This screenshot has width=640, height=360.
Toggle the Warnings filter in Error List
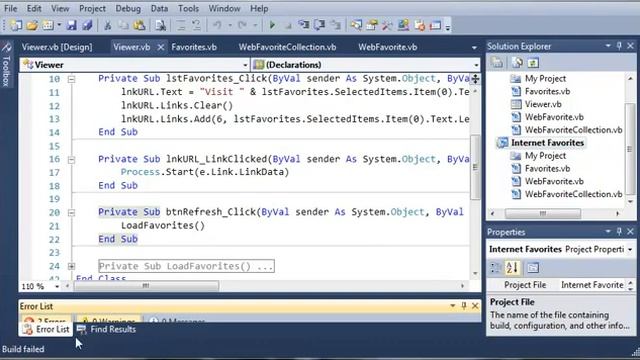pyautogui.click(x=109, y=320)
